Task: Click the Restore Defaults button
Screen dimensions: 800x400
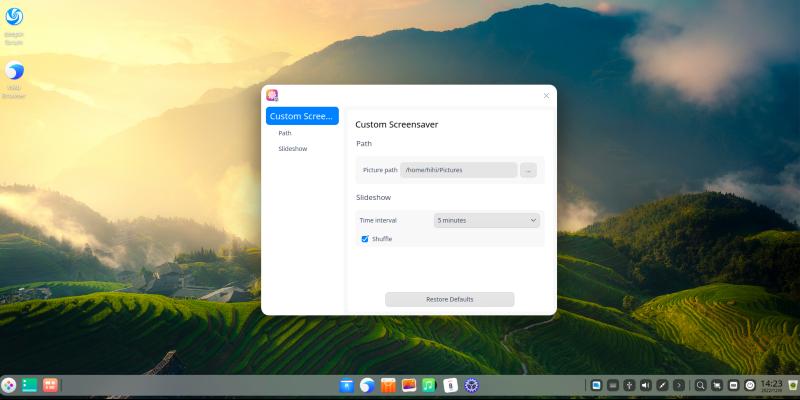Action: point(449,299)
